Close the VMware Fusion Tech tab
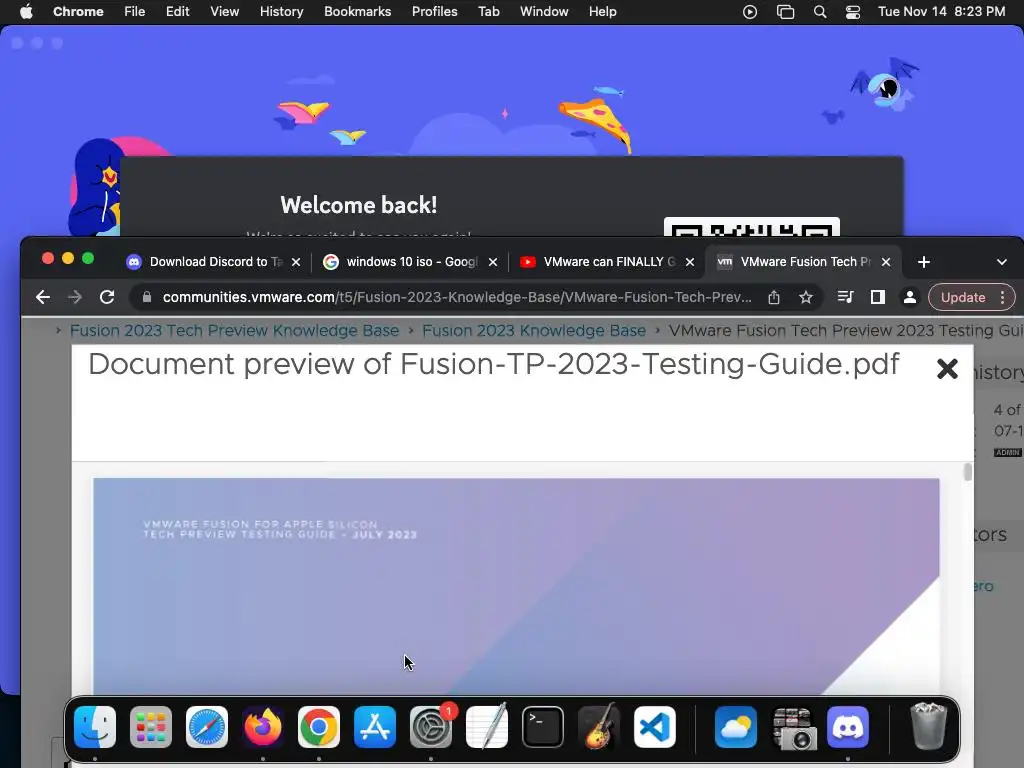Viewport: 1024px width, 768px height. click(886, 262)
